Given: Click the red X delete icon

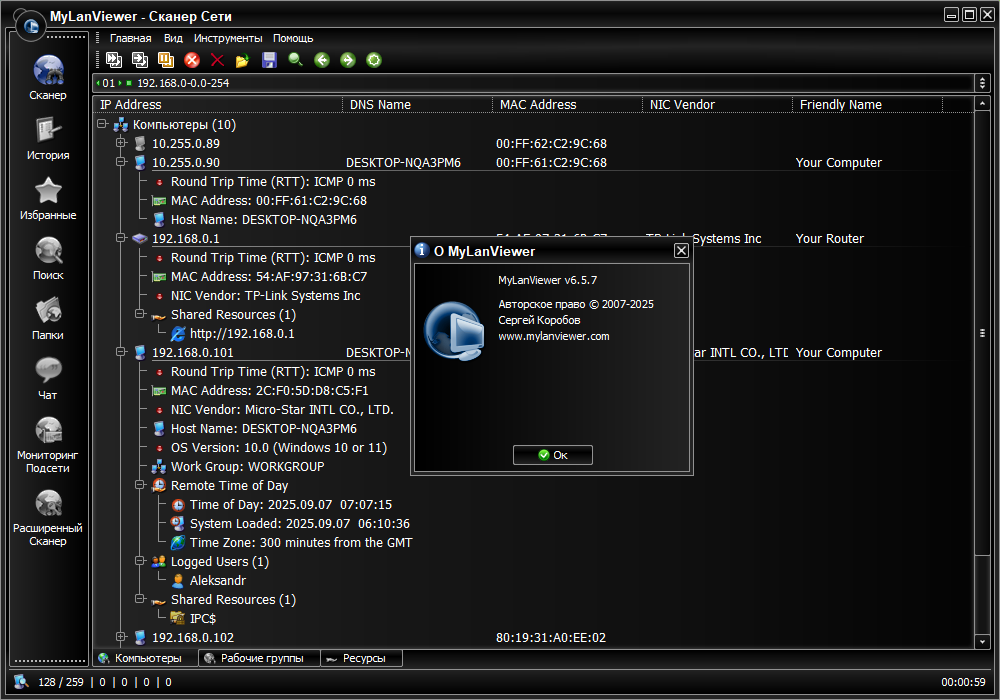Looking at the screenshot, I should 217,60.
